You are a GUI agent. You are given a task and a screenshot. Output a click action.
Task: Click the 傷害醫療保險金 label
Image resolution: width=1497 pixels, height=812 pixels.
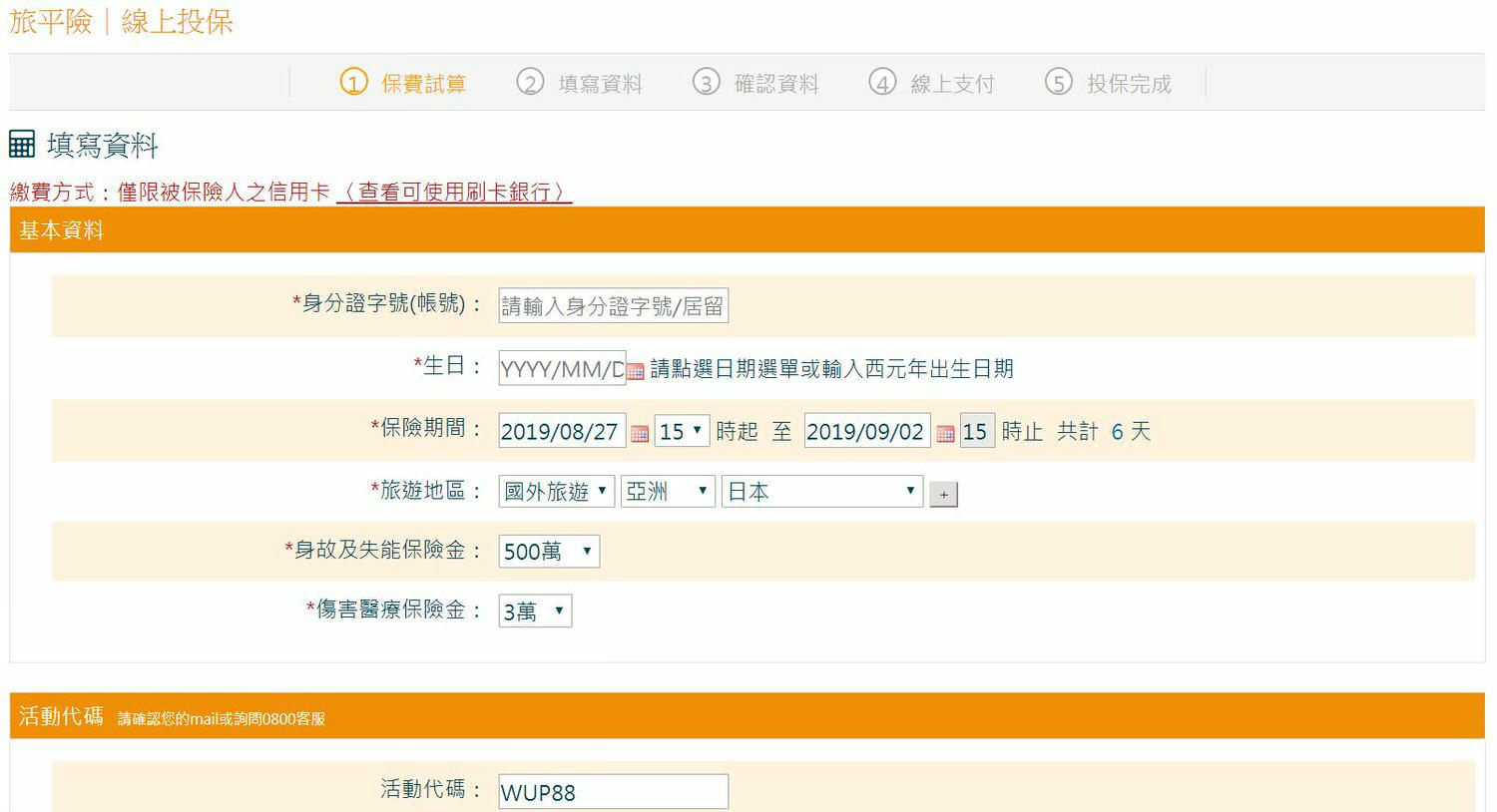point(394,609)
